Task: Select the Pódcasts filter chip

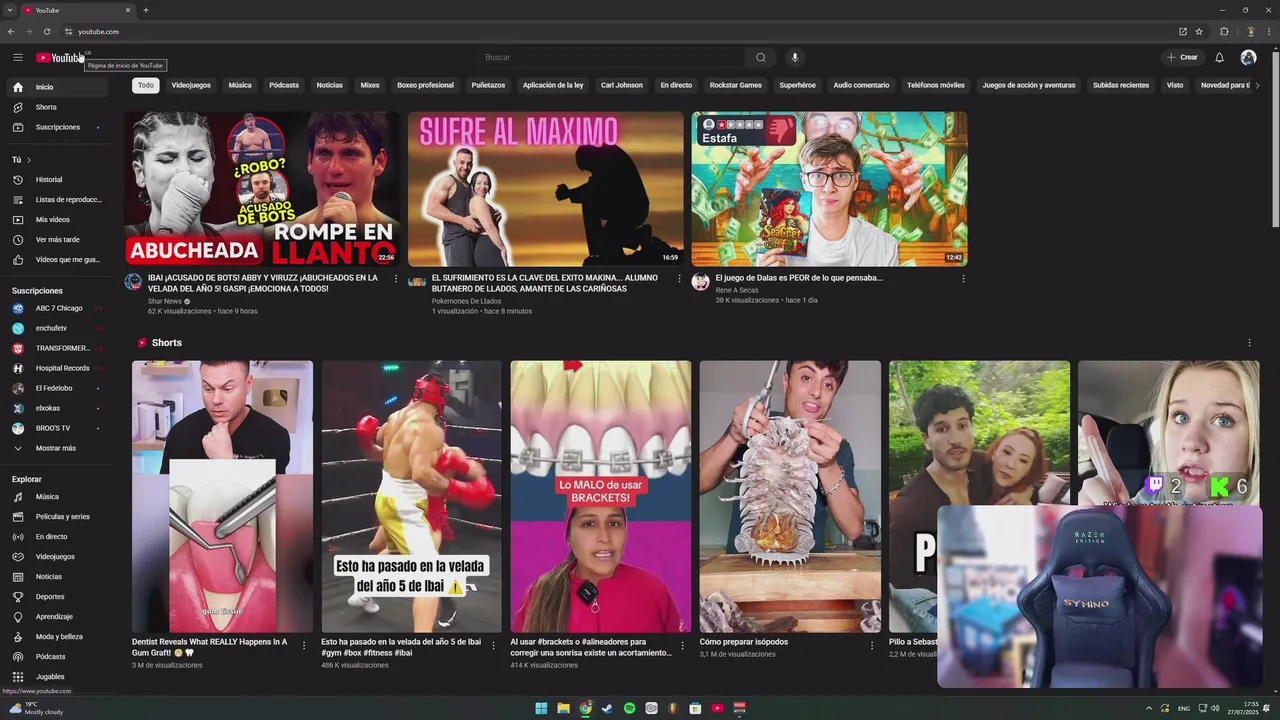Action: tap(284, 85)
